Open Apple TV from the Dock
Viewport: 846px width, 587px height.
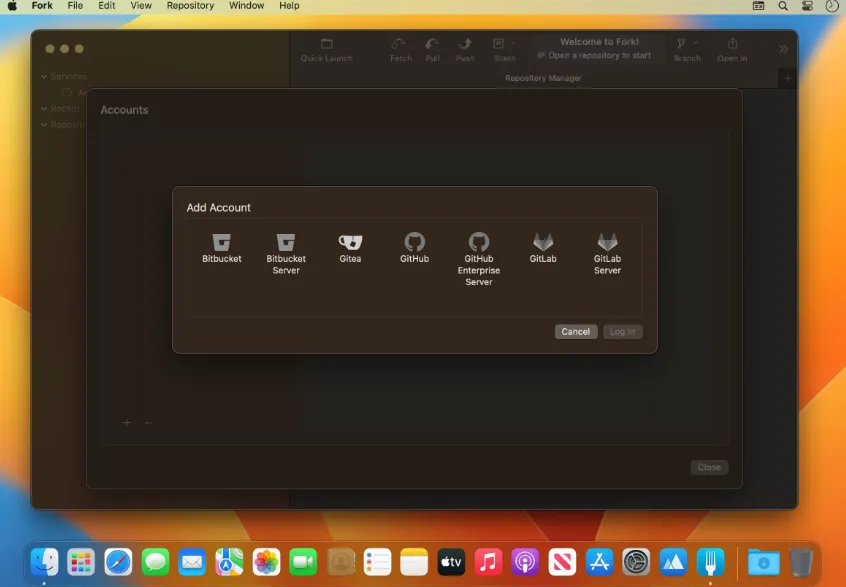click(x=451, y=562)
